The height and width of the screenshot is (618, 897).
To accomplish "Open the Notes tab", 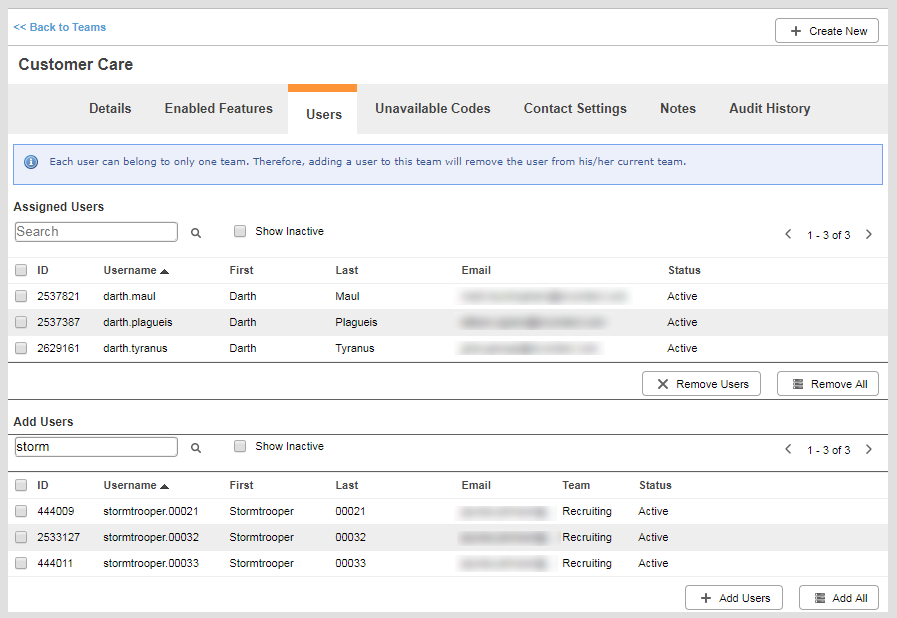I will click(678, 109).
